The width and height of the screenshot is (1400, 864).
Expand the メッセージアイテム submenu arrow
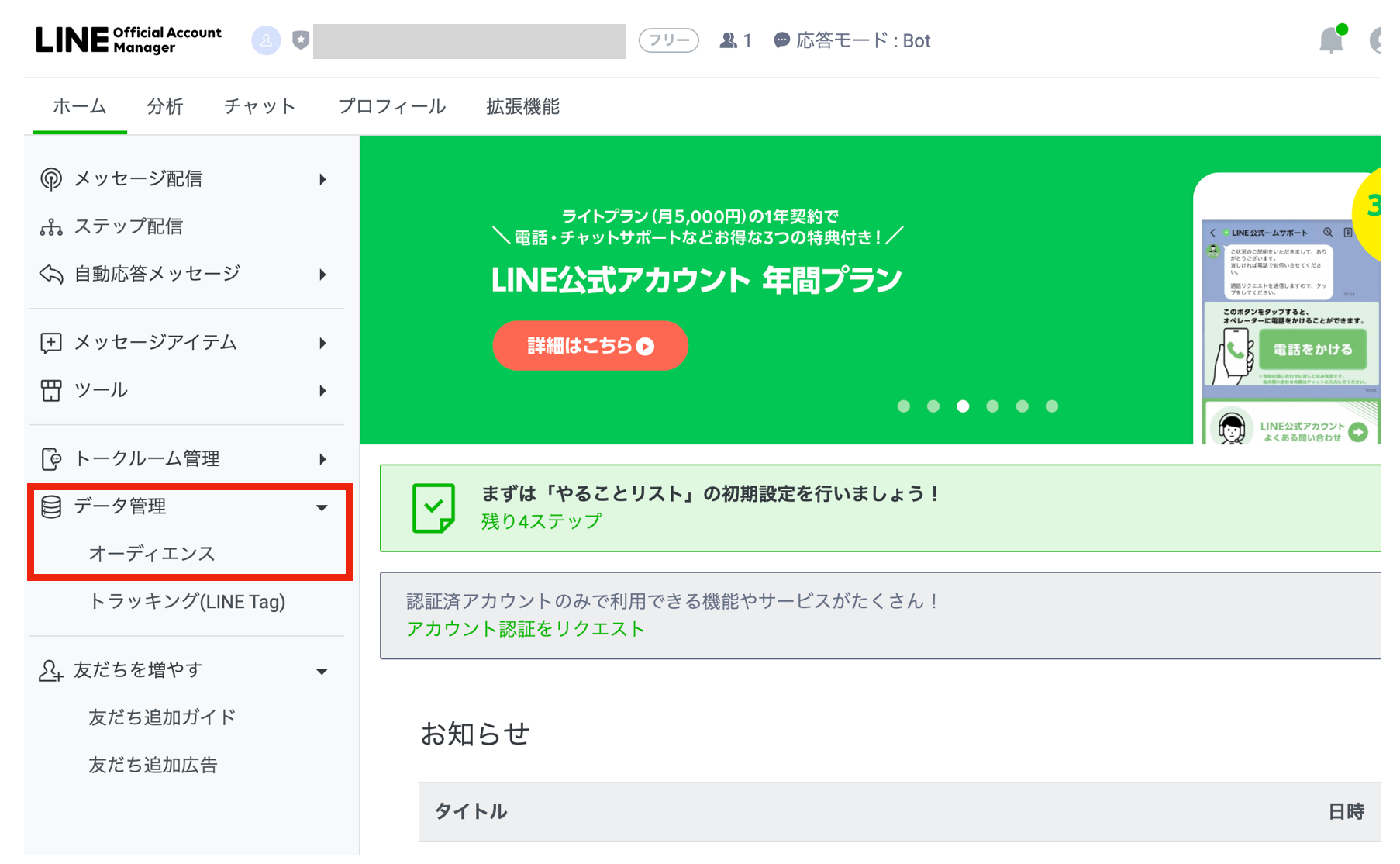(322, 343)
